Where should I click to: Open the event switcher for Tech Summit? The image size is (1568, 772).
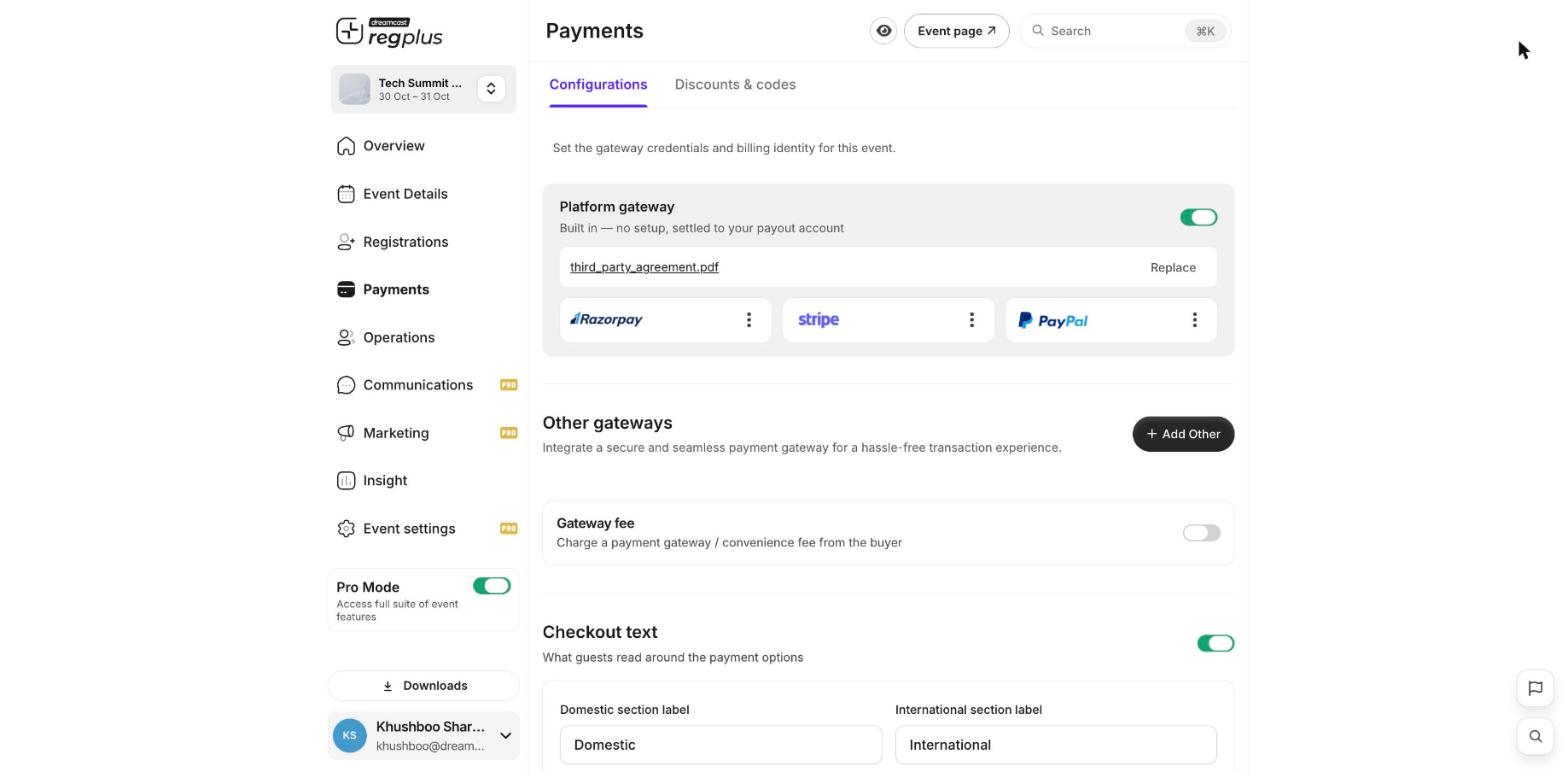pos(491,89)
